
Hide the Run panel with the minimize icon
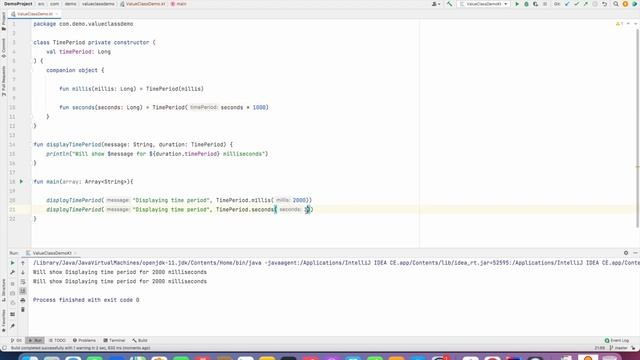click(x=635, y=253)
